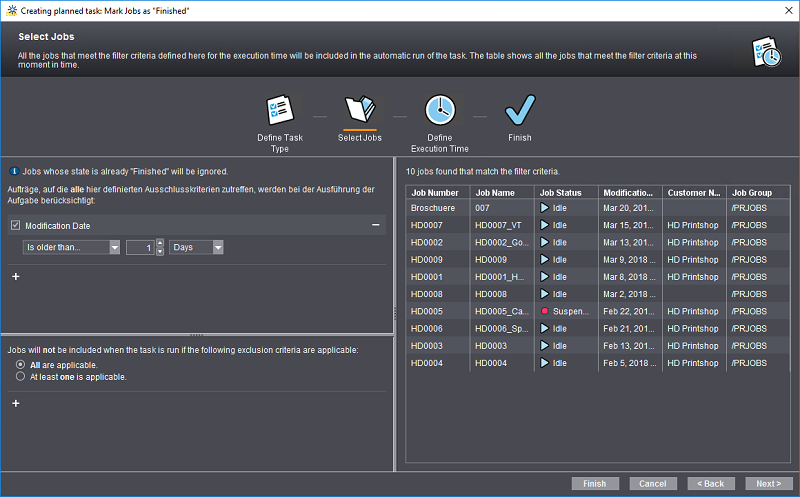
Task: Click the Next > button
Action: click(768, 483)
